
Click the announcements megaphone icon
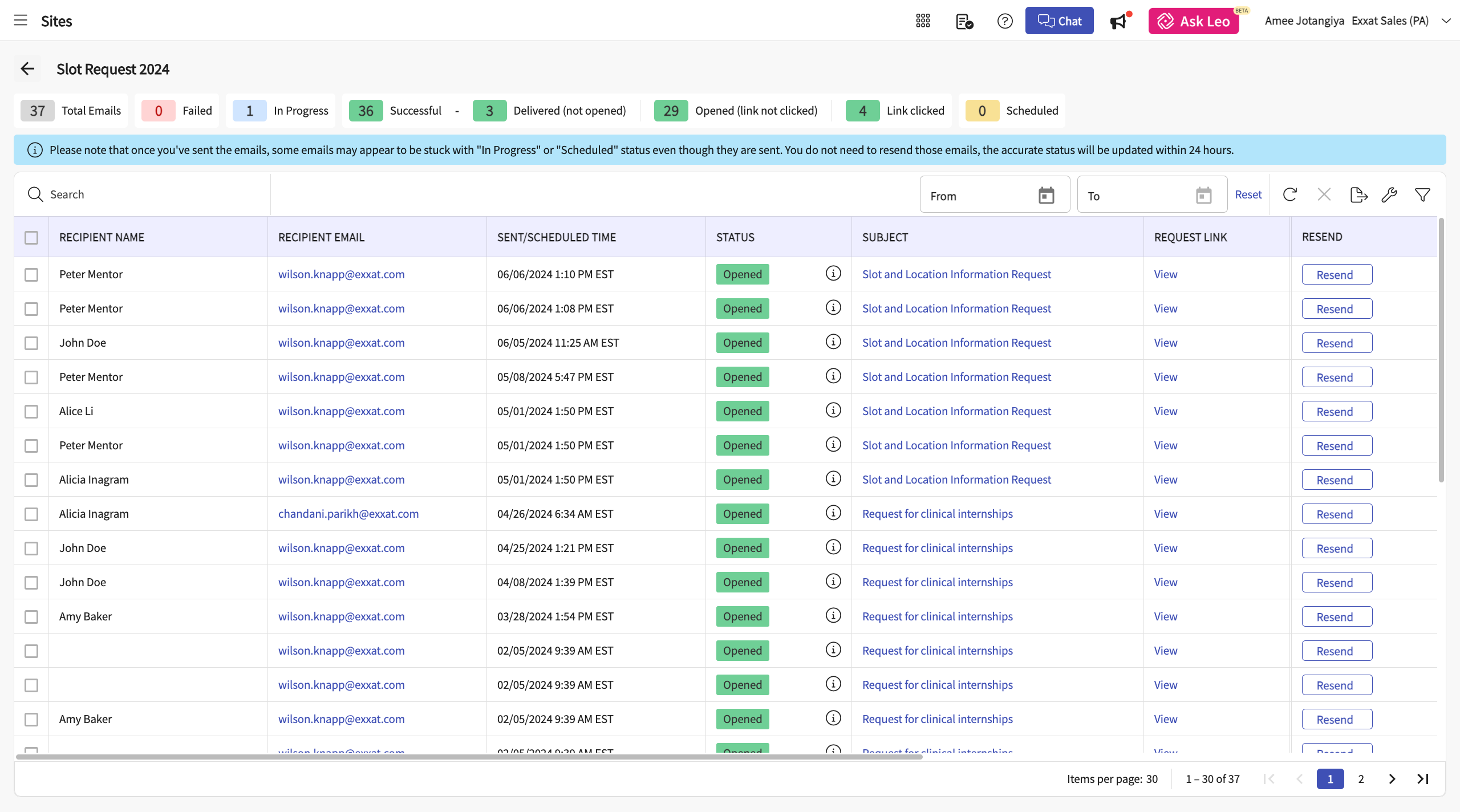point(1118,21)
